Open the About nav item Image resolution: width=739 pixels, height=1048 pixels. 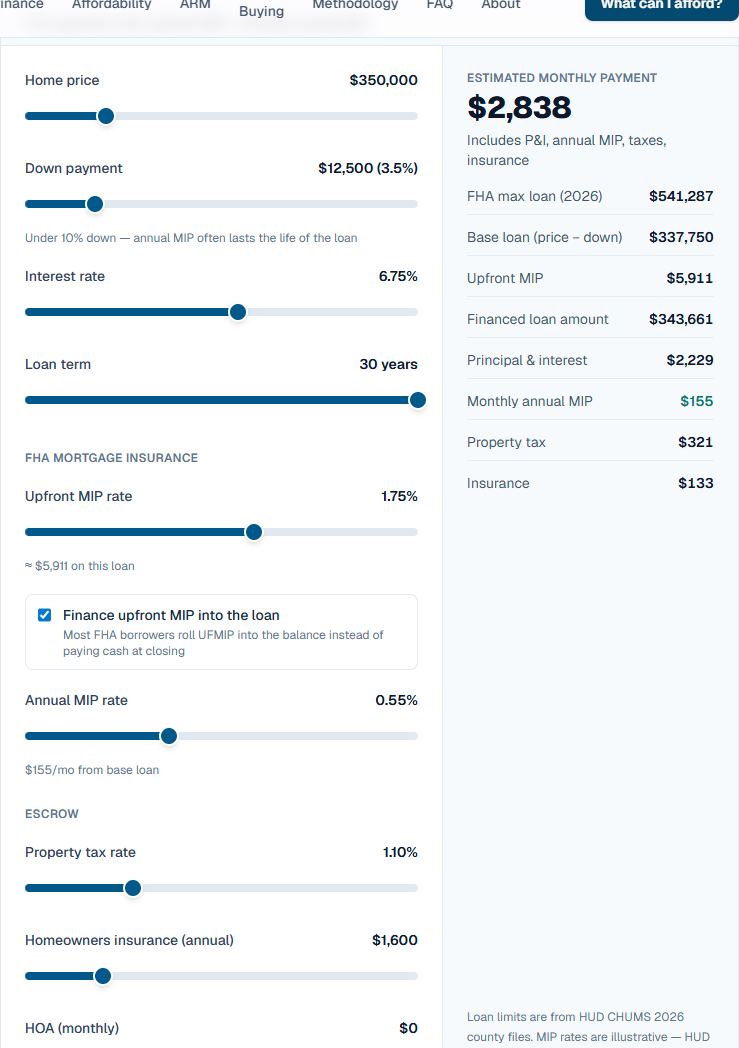pyautogui.click(x=500, y=5)
